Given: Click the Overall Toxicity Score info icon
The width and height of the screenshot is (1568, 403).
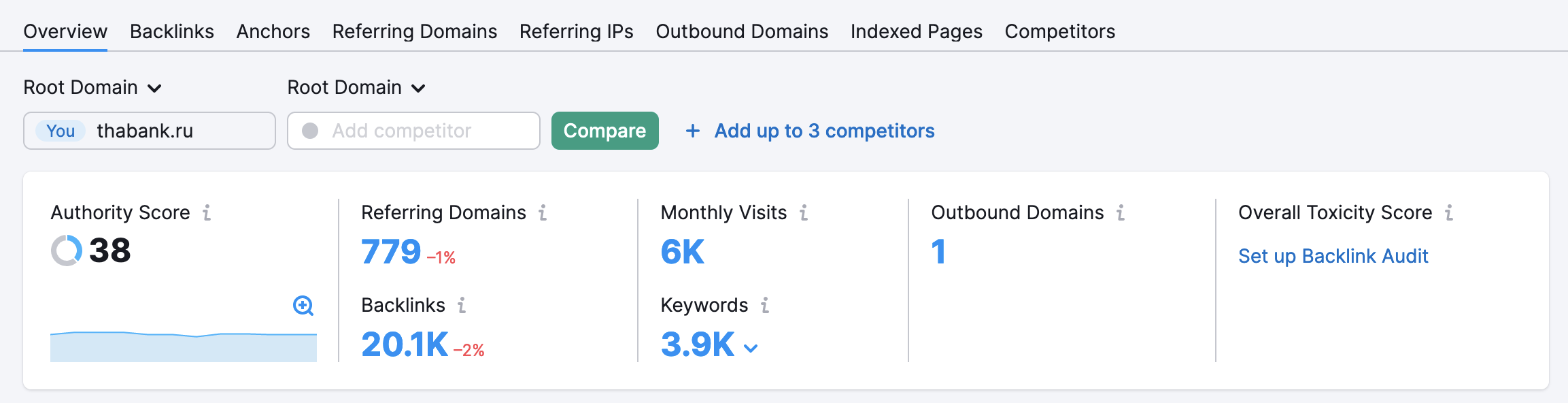Looking at the screenshot, I should (1449, 213).
